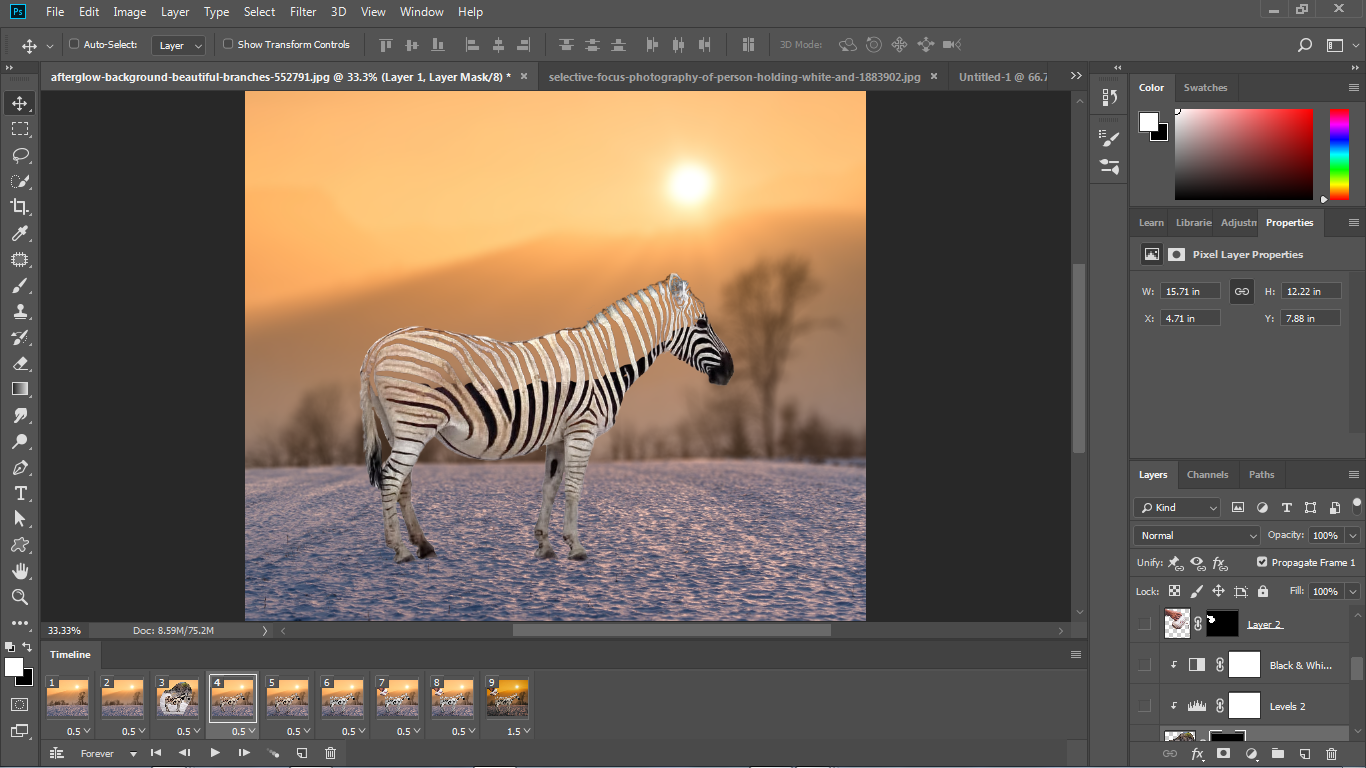Open the search magnifier in options bar
The image size is (1366, 768).
click(1305, 45)
